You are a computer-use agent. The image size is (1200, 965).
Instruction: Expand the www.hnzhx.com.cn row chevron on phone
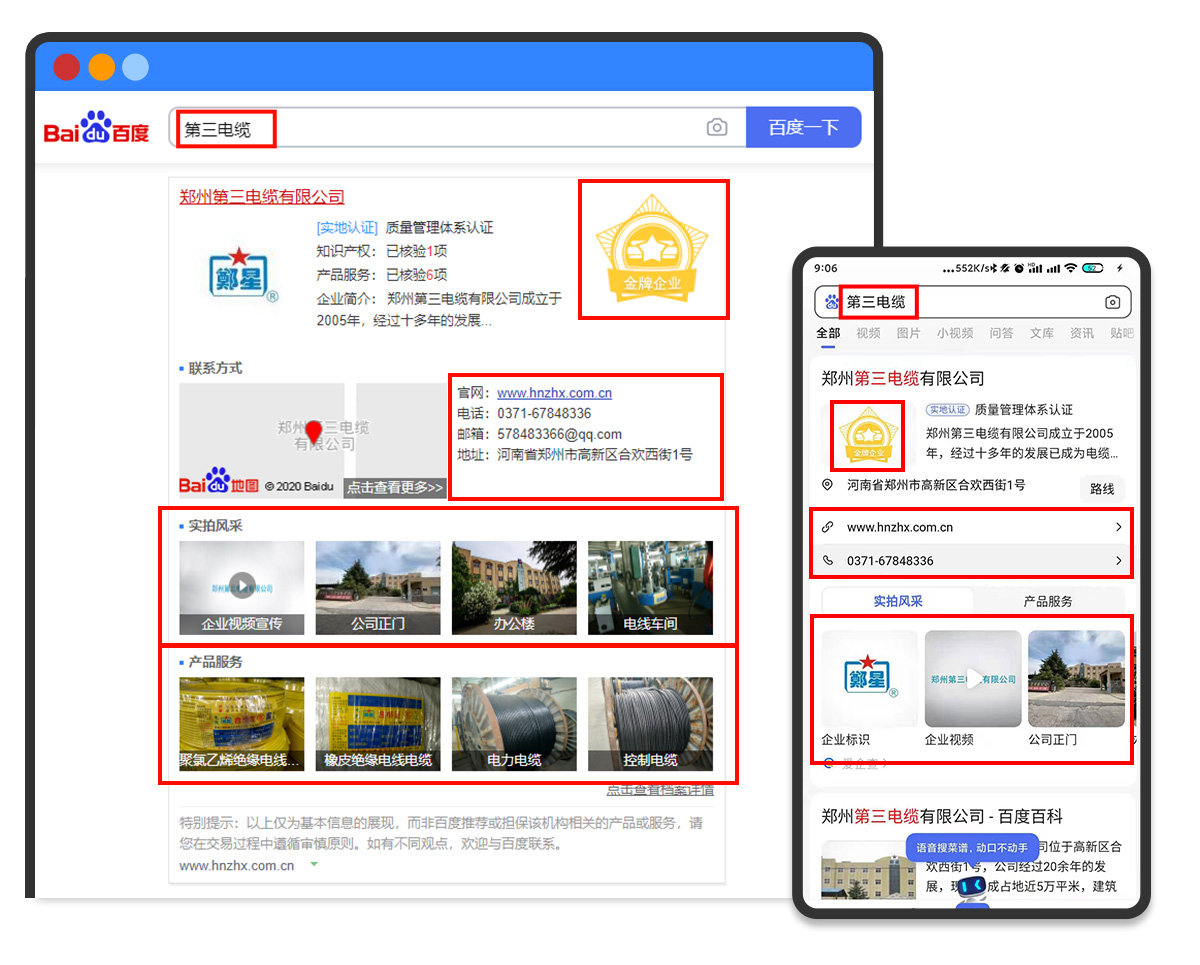pos(1118,527)
